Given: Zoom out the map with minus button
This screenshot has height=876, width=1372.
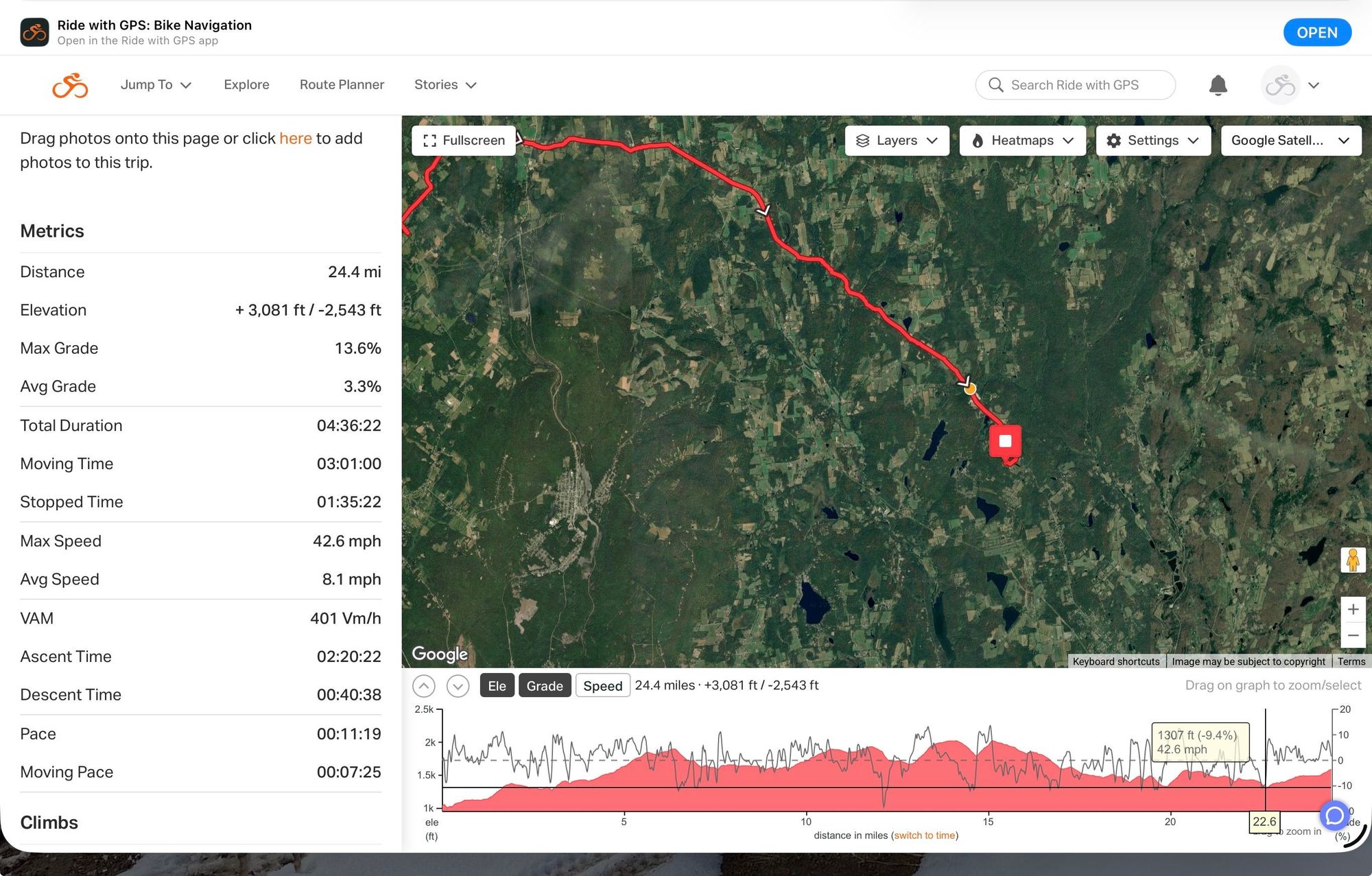Looking at the screenshot, I should [x=1353, y=635].
